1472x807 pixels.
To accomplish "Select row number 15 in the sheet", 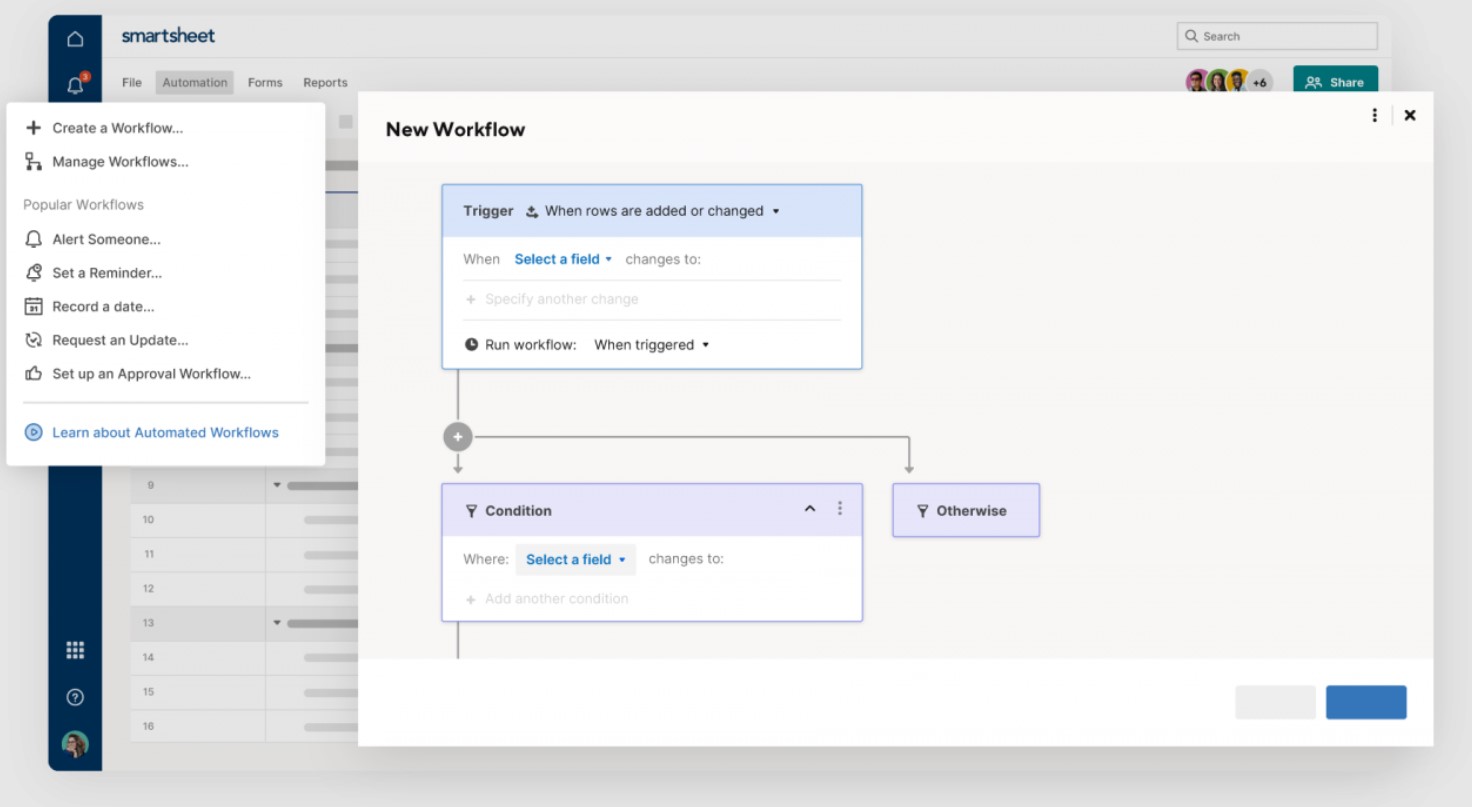I will pyautogui.click(x=148, y=692).
